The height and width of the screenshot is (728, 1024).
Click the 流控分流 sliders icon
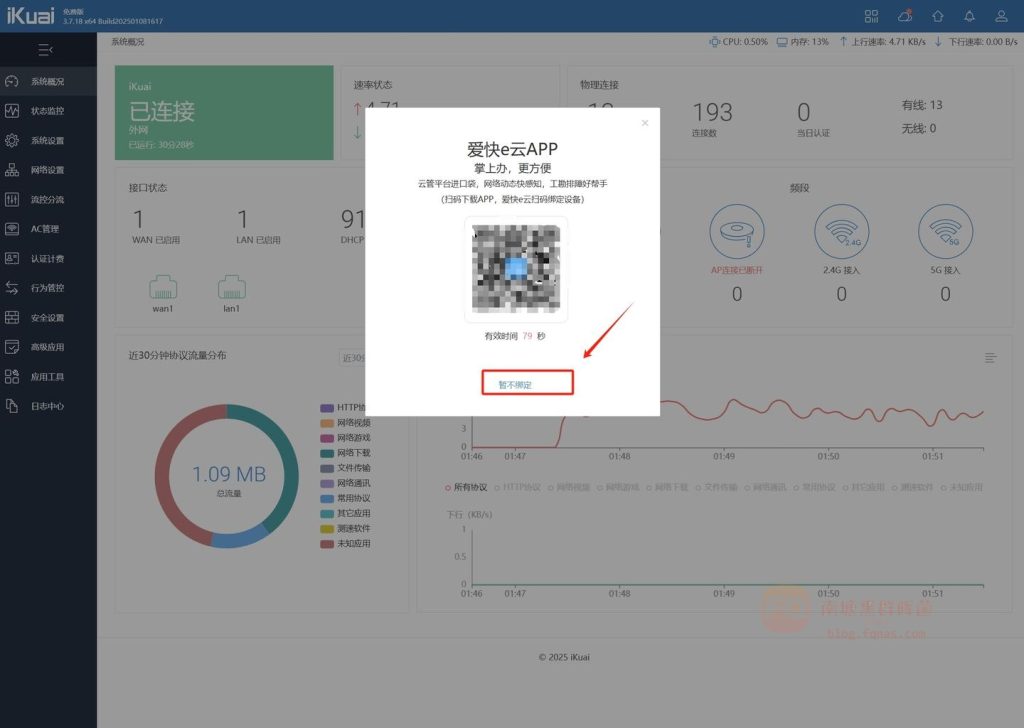[x=13, y=199]
